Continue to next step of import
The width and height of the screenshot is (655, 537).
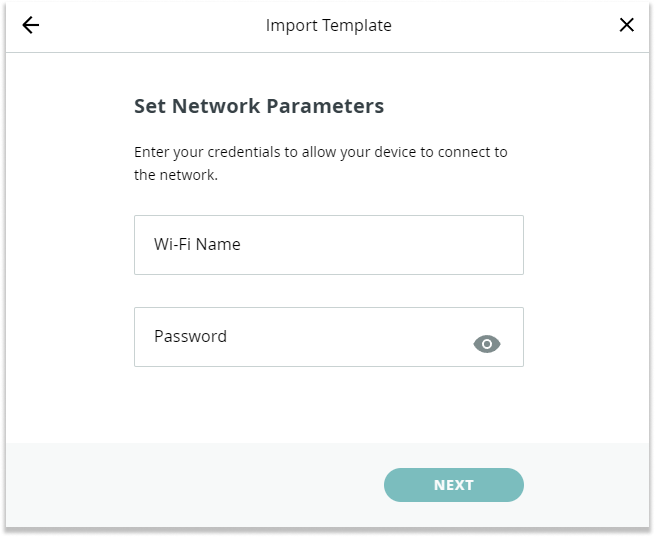pyautogui.click(x=454, y=485)
